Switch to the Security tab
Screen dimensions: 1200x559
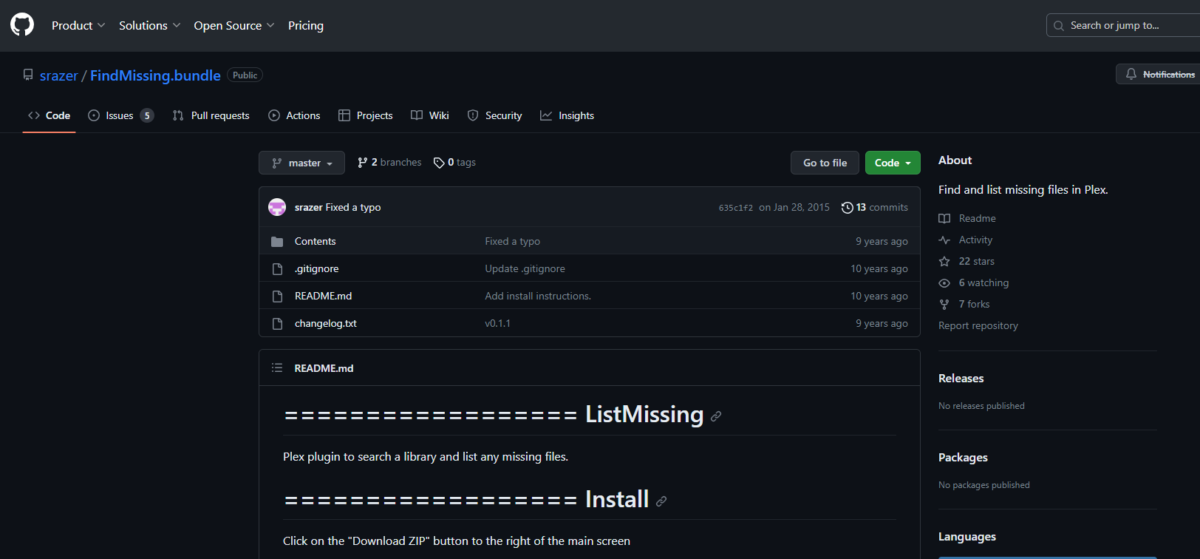[x=494, y=115]
